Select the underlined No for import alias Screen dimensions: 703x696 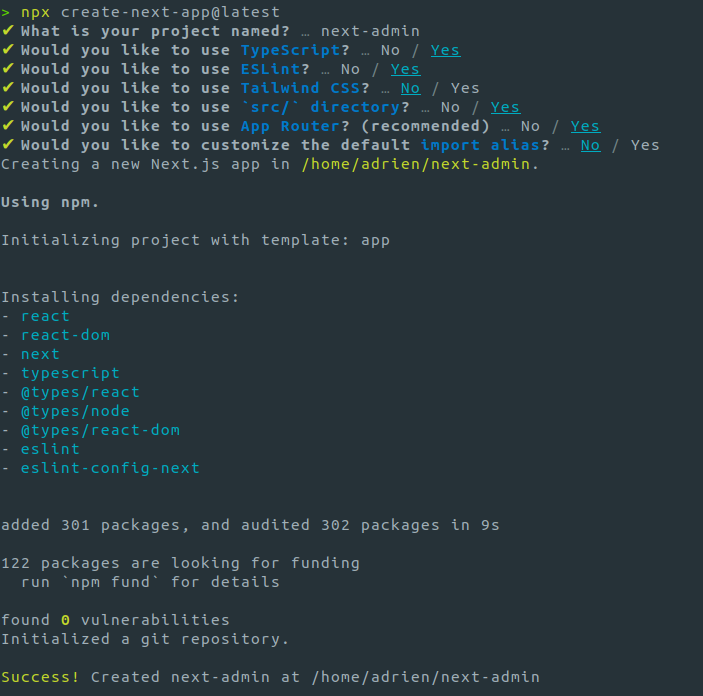tap(590, 145)
